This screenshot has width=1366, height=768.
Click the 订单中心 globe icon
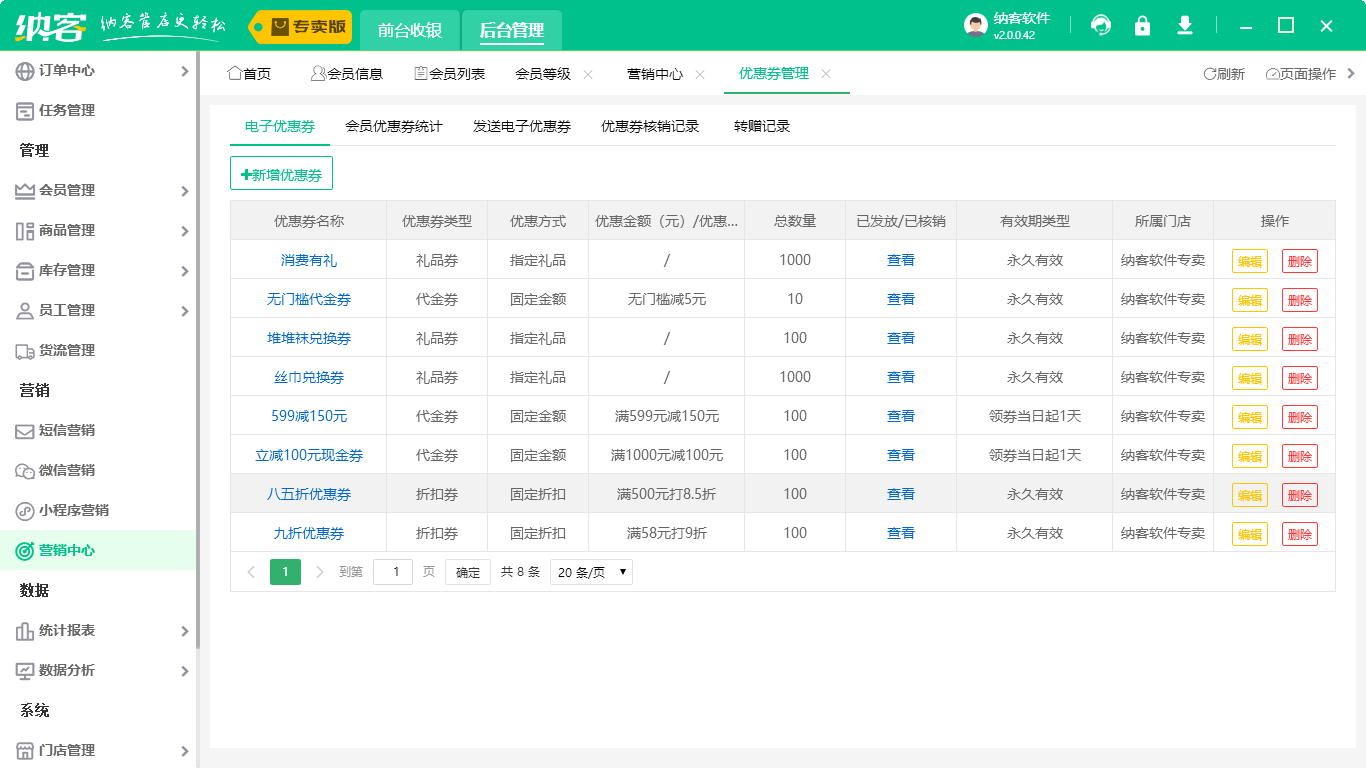[25, 70]
